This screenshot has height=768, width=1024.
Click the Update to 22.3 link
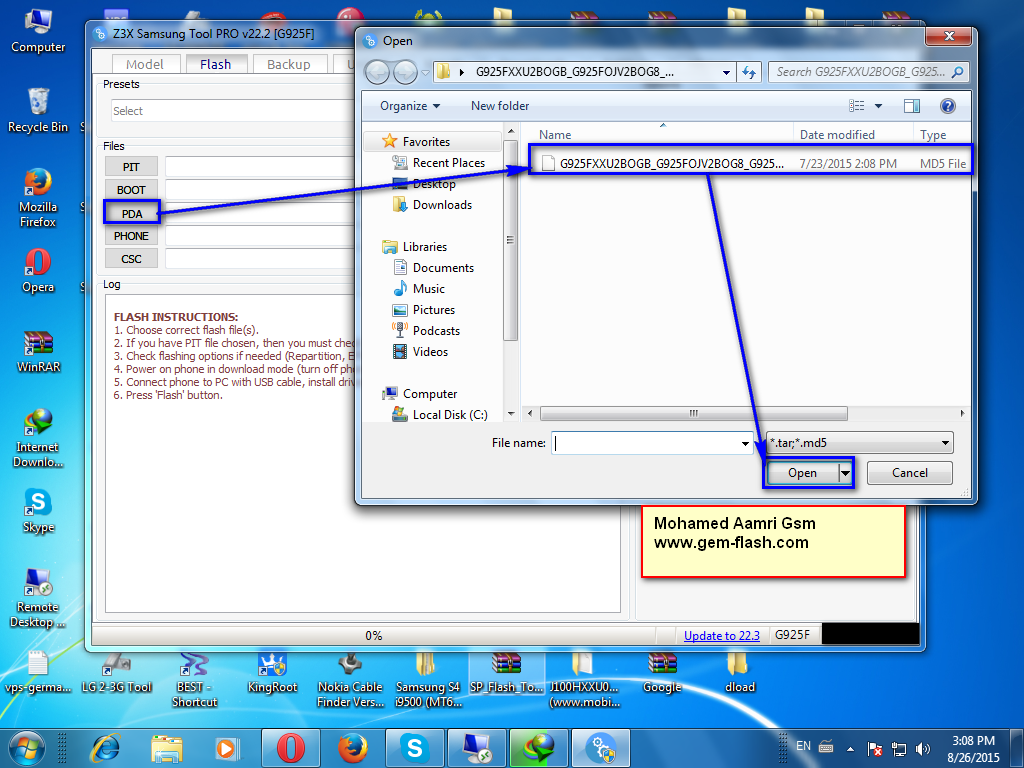[722, 635]
